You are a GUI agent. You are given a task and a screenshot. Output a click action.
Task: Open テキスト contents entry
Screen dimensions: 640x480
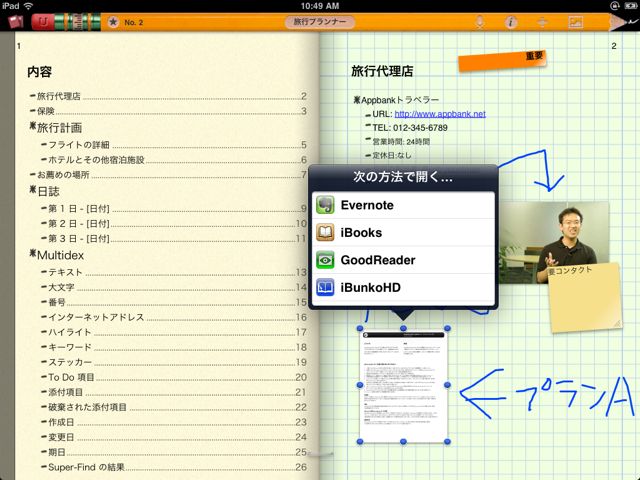click(174, 272)
